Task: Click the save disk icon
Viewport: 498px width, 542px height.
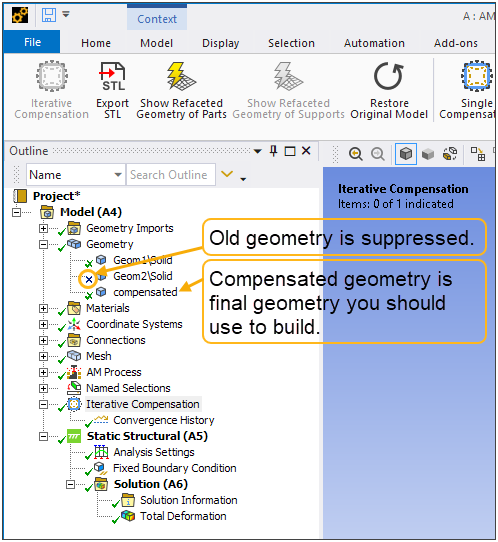Action: pos(49,15)
